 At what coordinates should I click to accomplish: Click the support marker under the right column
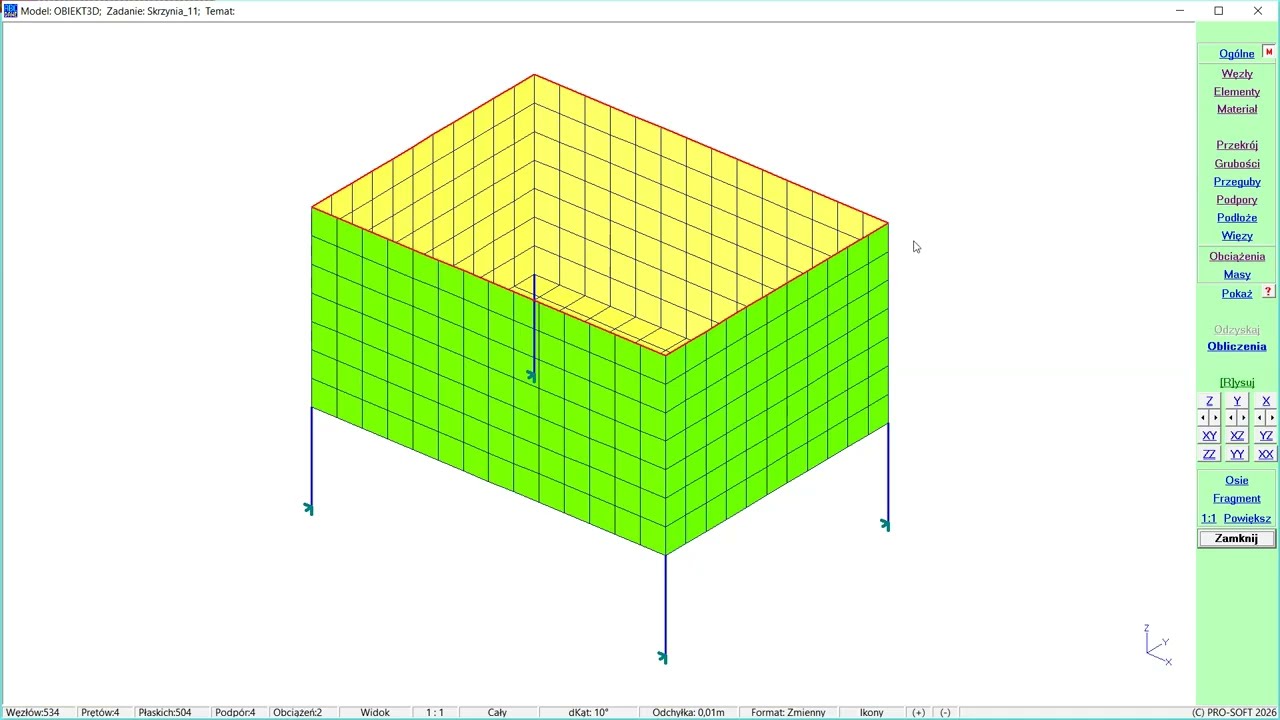(x=884, y=524)
